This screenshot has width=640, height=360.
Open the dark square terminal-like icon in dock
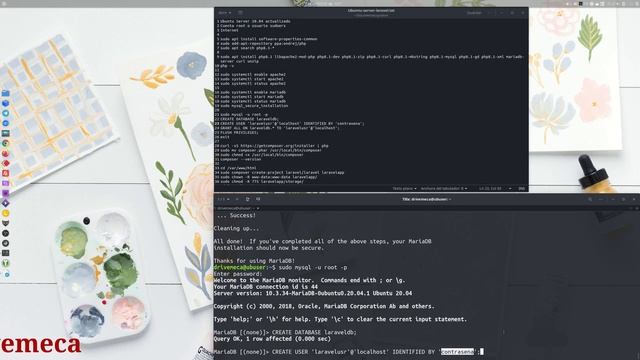[x=5, y=252]
